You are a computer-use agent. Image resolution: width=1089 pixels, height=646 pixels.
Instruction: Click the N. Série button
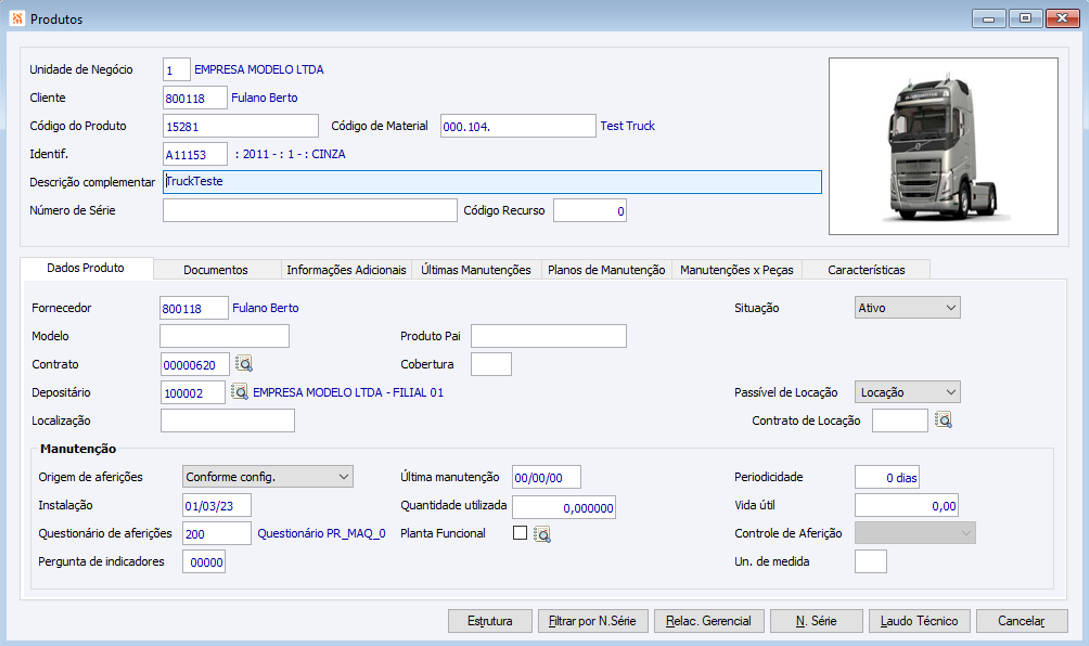pyautogui.click(x=816, y=621)
